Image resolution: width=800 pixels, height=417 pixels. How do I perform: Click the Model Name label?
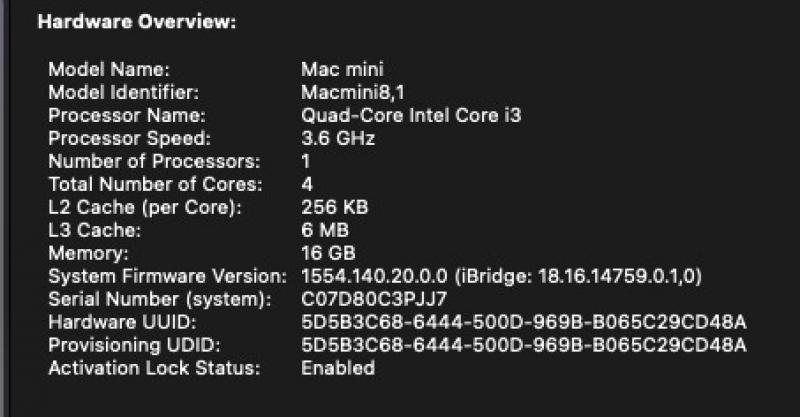109,69
